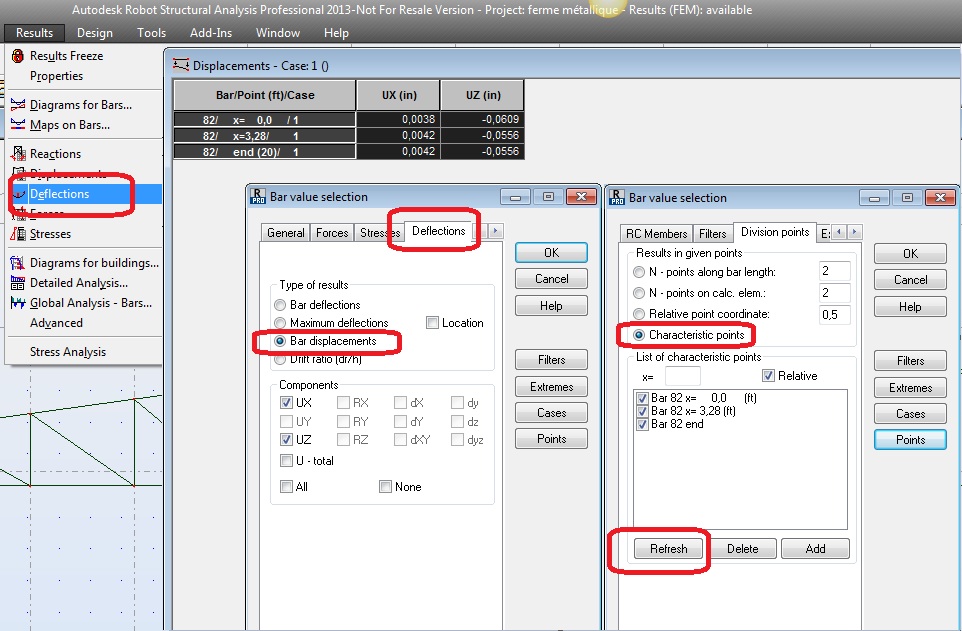Click the Global Analysis - Bars icon
The image size is (962, 631).
18,303
